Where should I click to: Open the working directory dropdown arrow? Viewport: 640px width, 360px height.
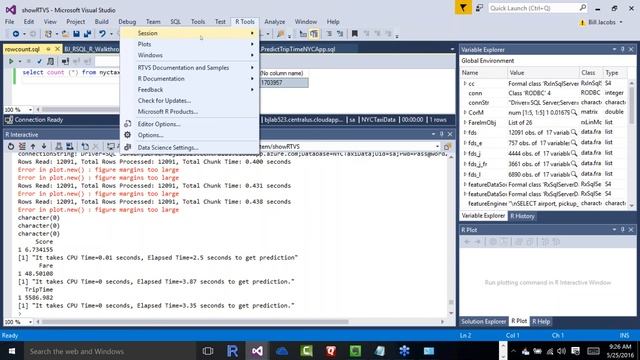pyautogui.click(x=437, y=147)
